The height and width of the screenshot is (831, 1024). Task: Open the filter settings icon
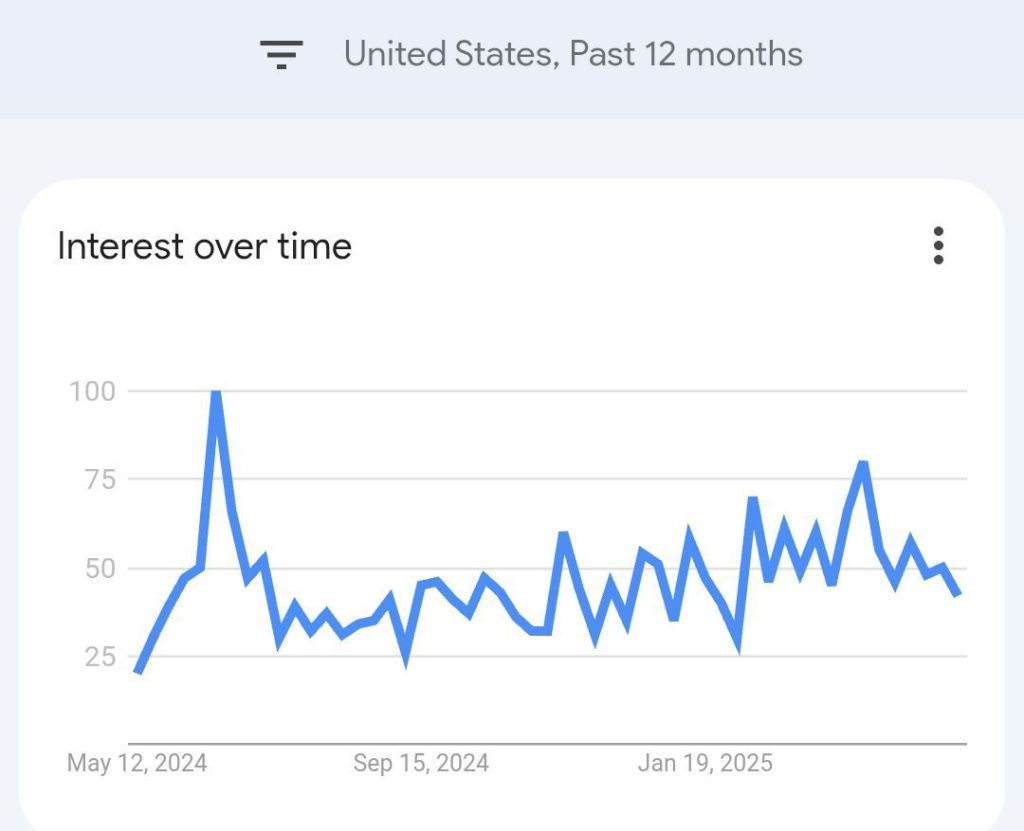(x=281, y=53)
